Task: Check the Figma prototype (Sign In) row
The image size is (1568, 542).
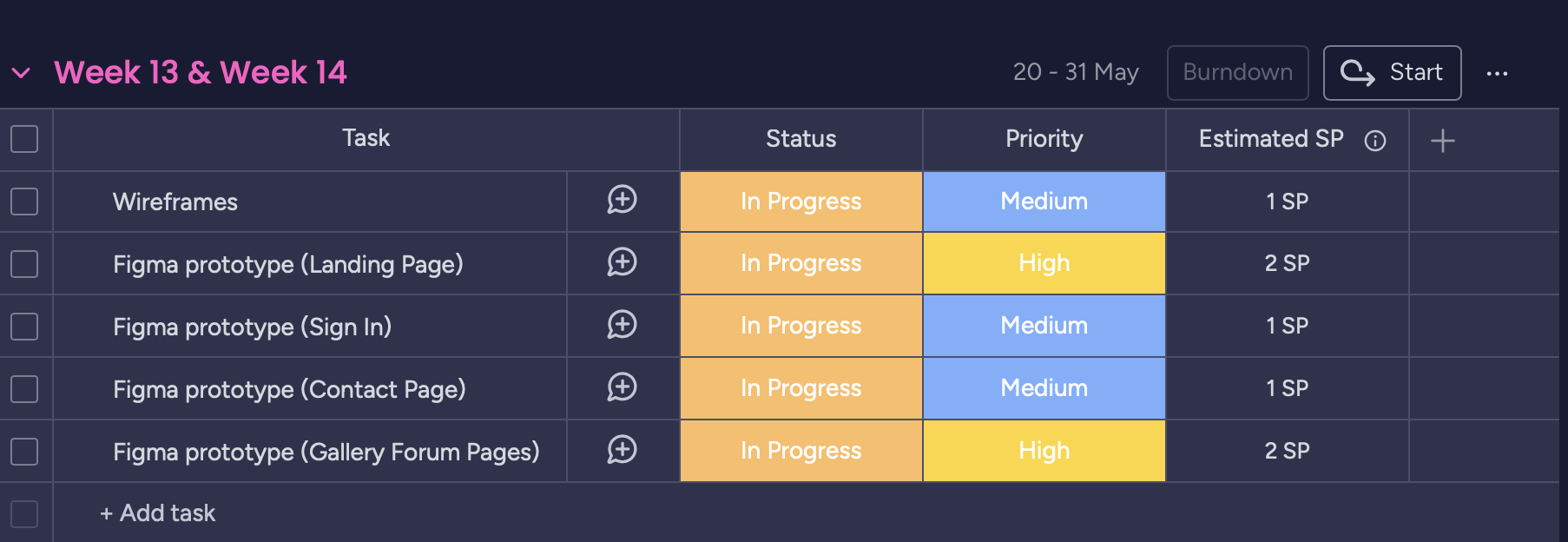Action: coord(24,327)
